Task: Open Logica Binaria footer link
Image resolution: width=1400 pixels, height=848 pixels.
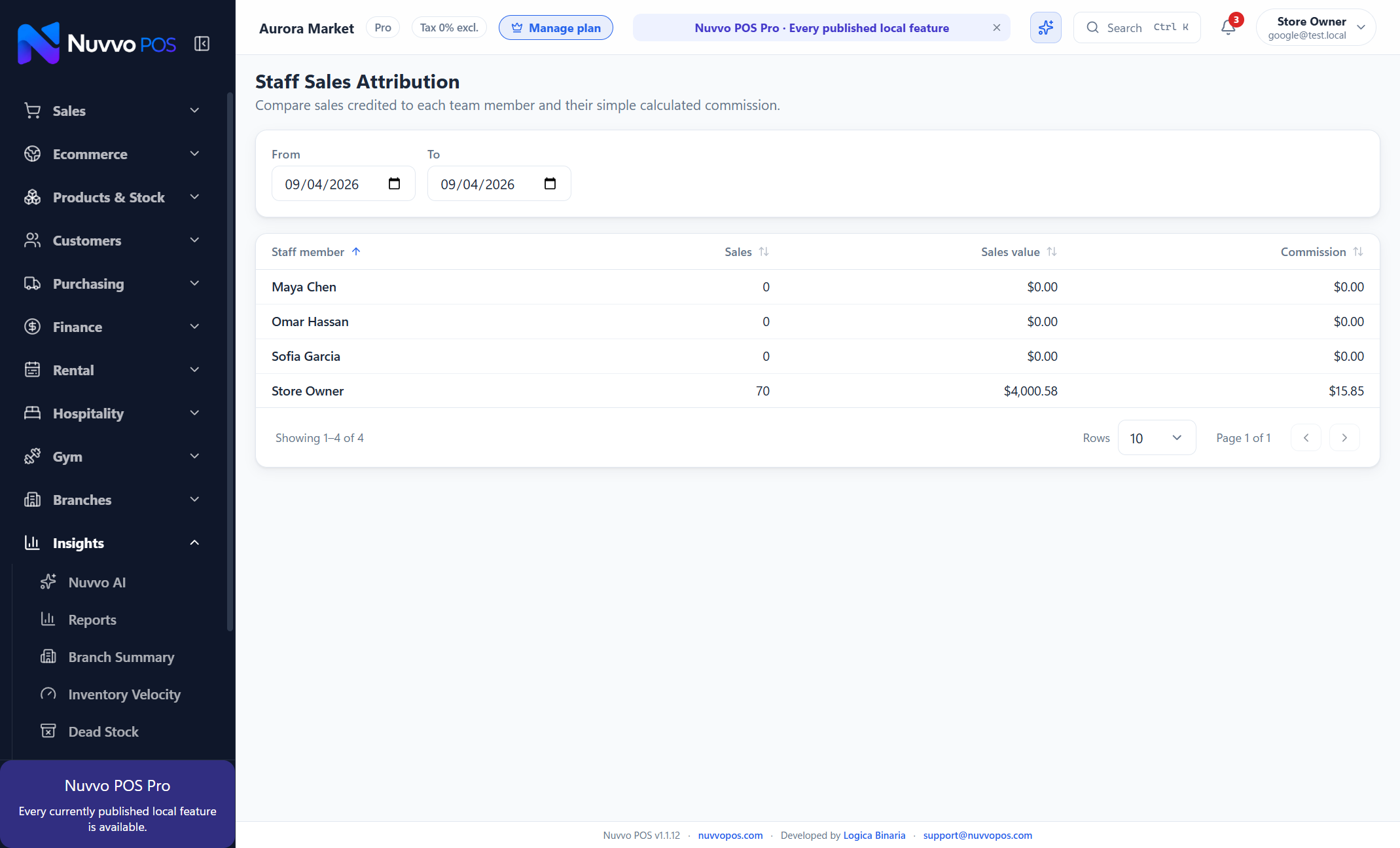Action: (874, 836)
